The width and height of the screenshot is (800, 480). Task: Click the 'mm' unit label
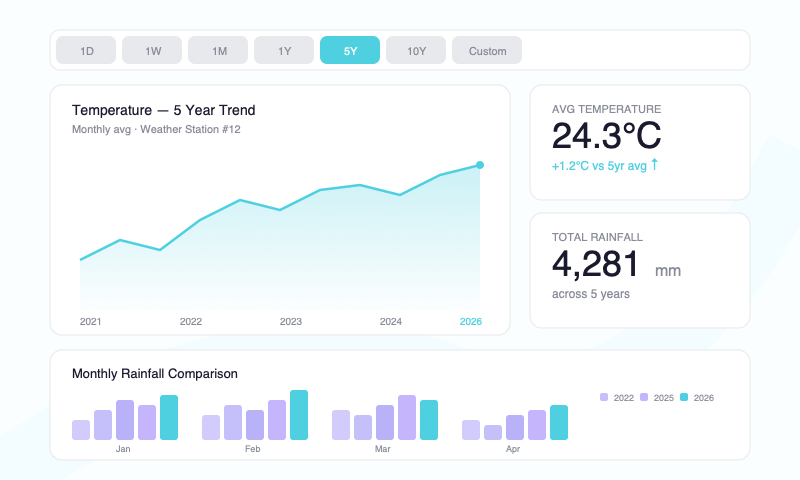[668, 270]
